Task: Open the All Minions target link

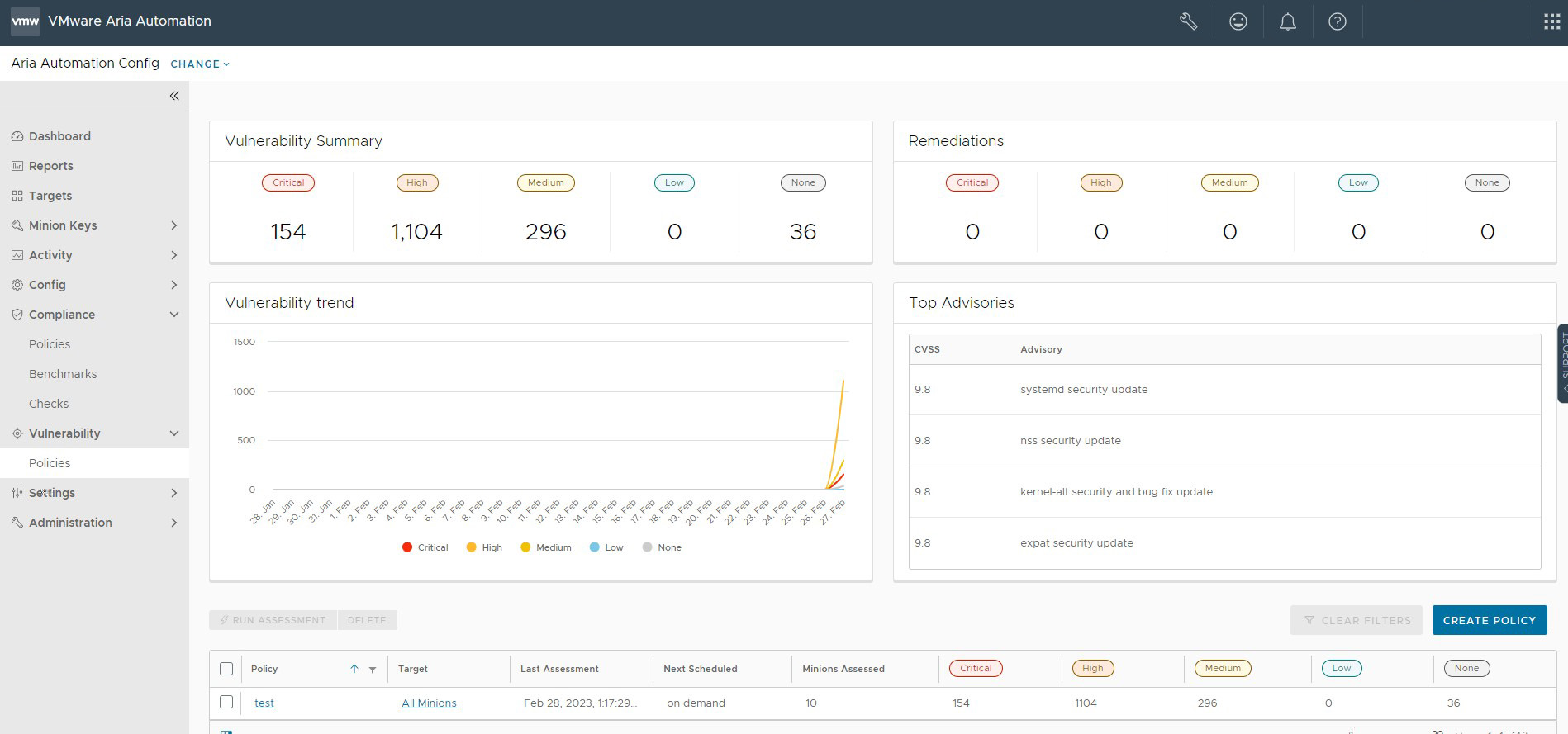Action: [x=429, y=703]
